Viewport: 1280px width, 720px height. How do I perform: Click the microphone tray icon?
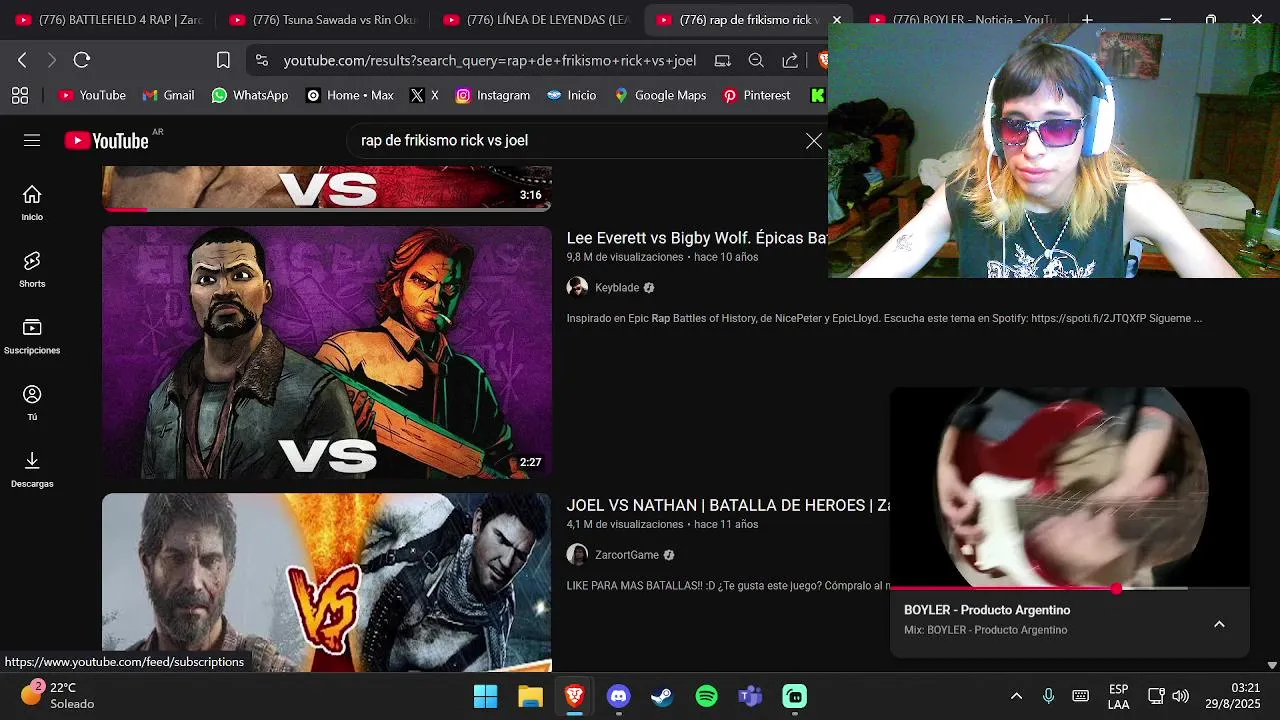click(x=1048, y=696)
